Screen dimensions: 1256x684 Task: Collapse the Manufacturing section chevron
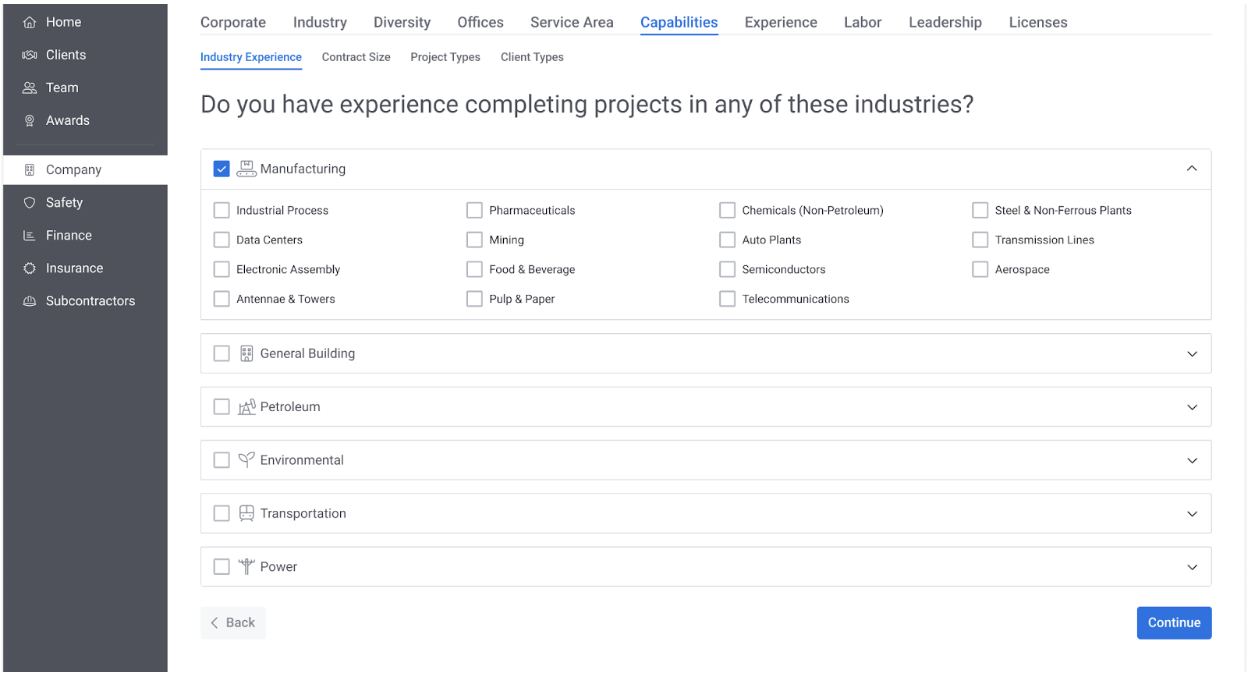1191,169
